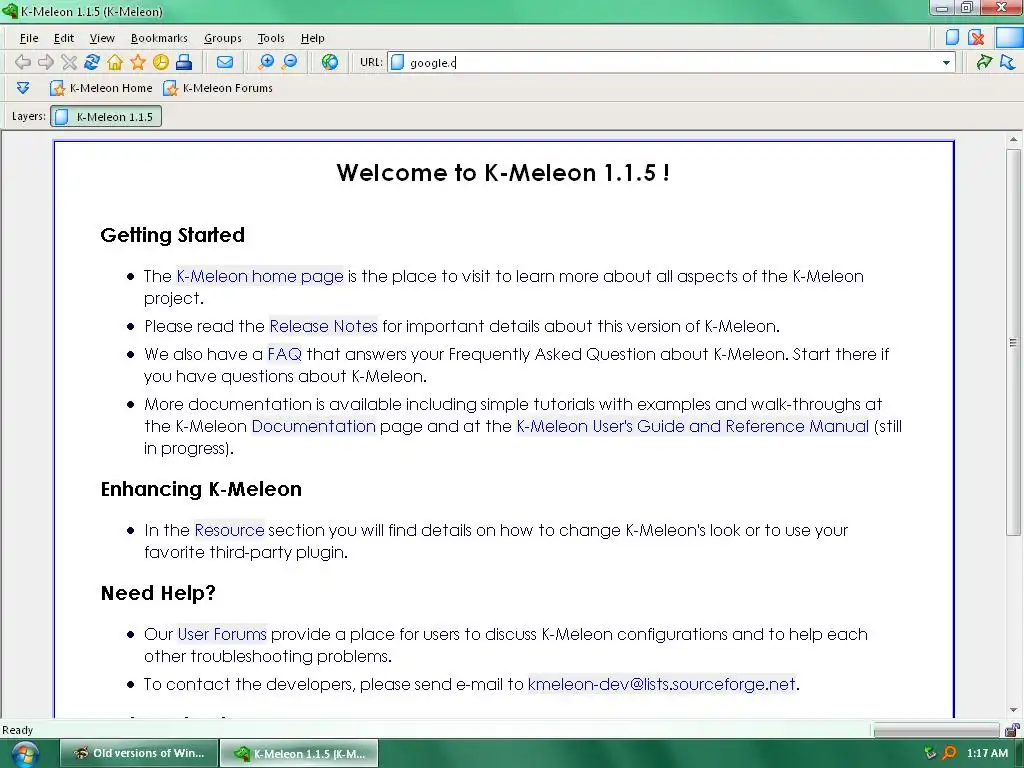The height and width of the screenshot is (768, 1024).
Task: Follow the K-Meleon home page link
Action: point(260,276)
